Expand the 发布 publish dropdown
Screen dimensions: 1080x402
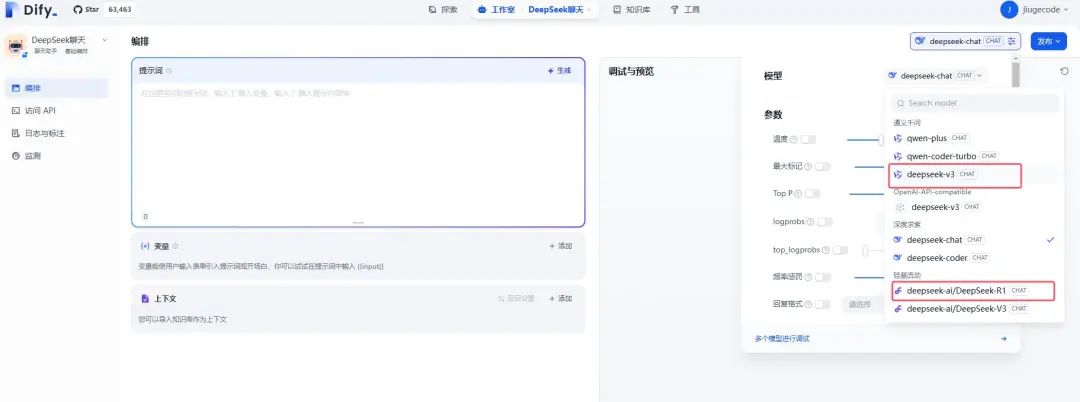(x=1049, y=41)
